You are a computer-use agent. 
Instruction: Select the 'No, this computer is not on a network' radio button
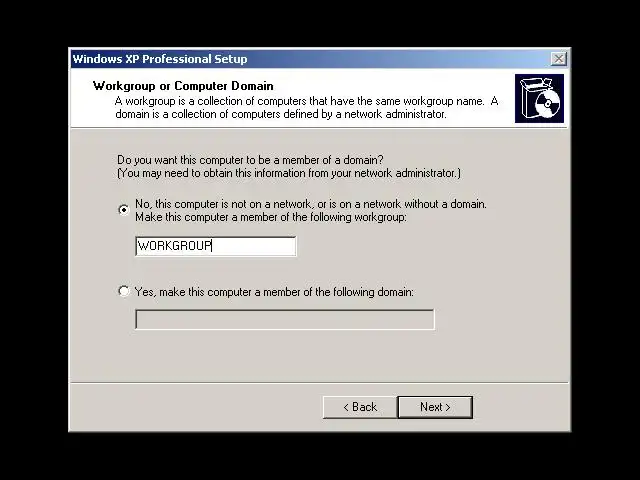point(124,210)
